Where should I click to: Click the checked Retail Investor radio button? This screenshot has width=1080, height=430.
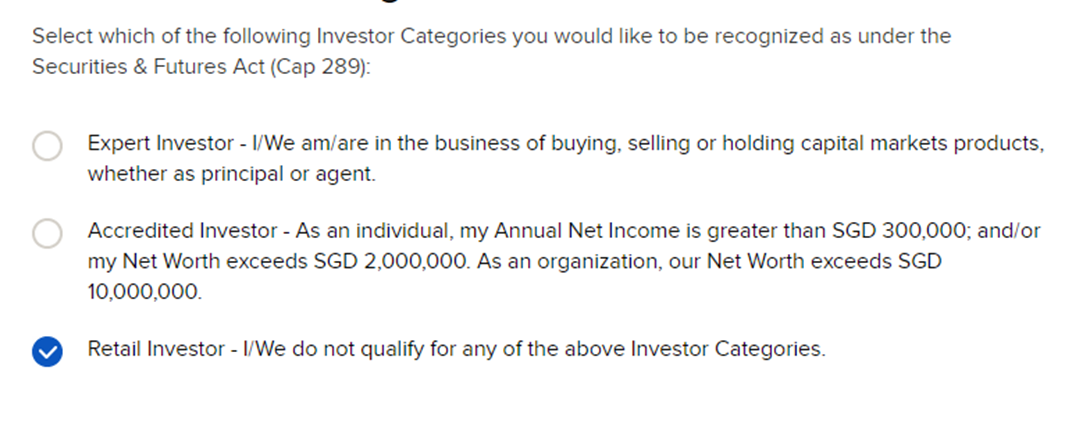pos(47,351)
